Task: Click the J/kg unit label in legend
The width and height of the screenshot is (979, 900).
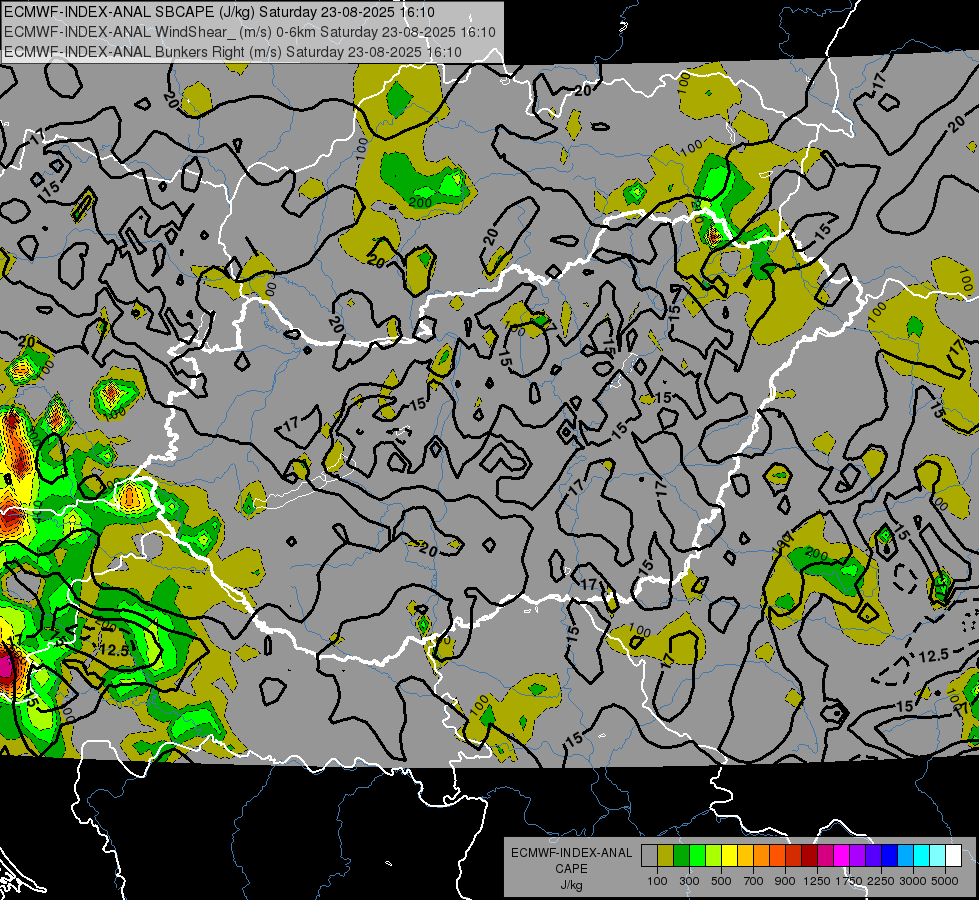Action: [571, 885]
